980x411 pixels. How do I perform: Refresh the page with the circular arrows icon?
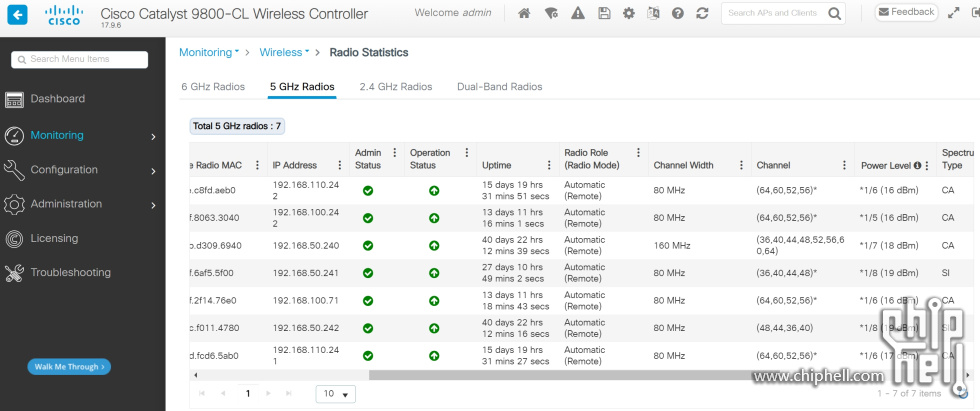tap(702, 13)
